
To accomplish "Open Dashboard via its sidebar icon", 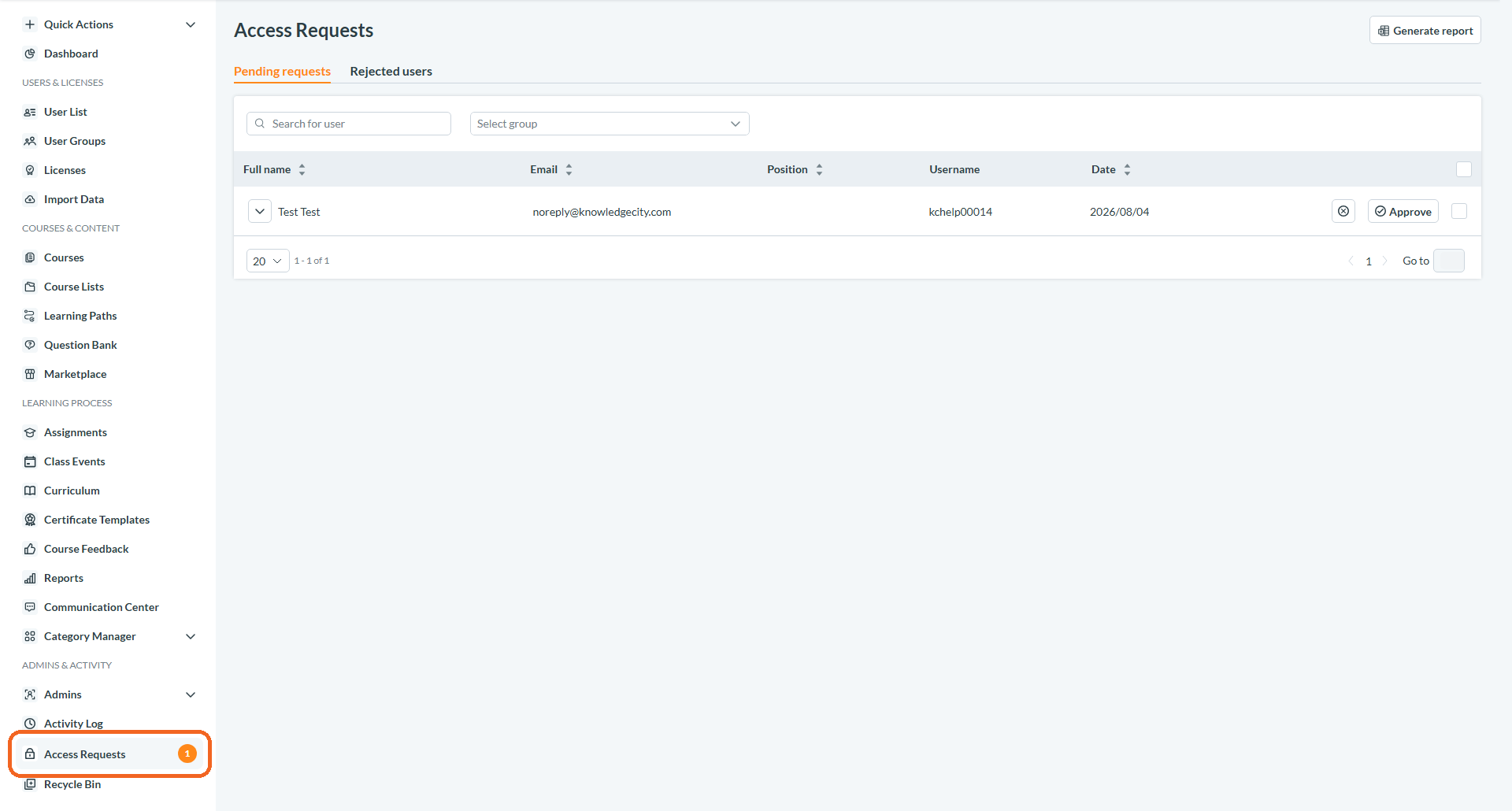I will [x=30, y=54].
